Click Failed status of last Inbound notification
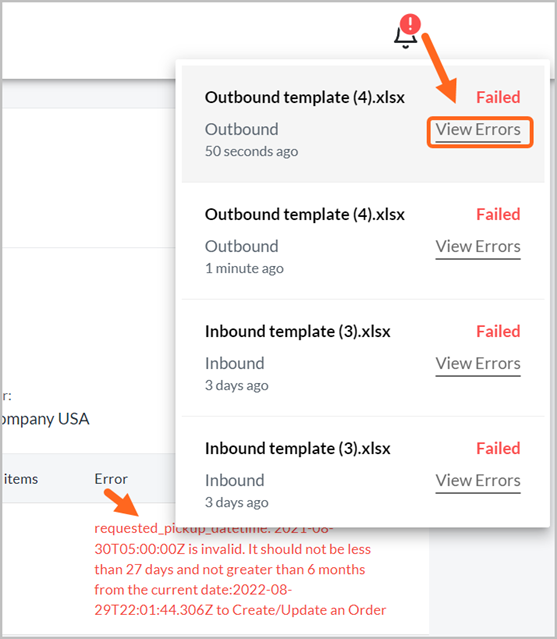 point(498,448)
